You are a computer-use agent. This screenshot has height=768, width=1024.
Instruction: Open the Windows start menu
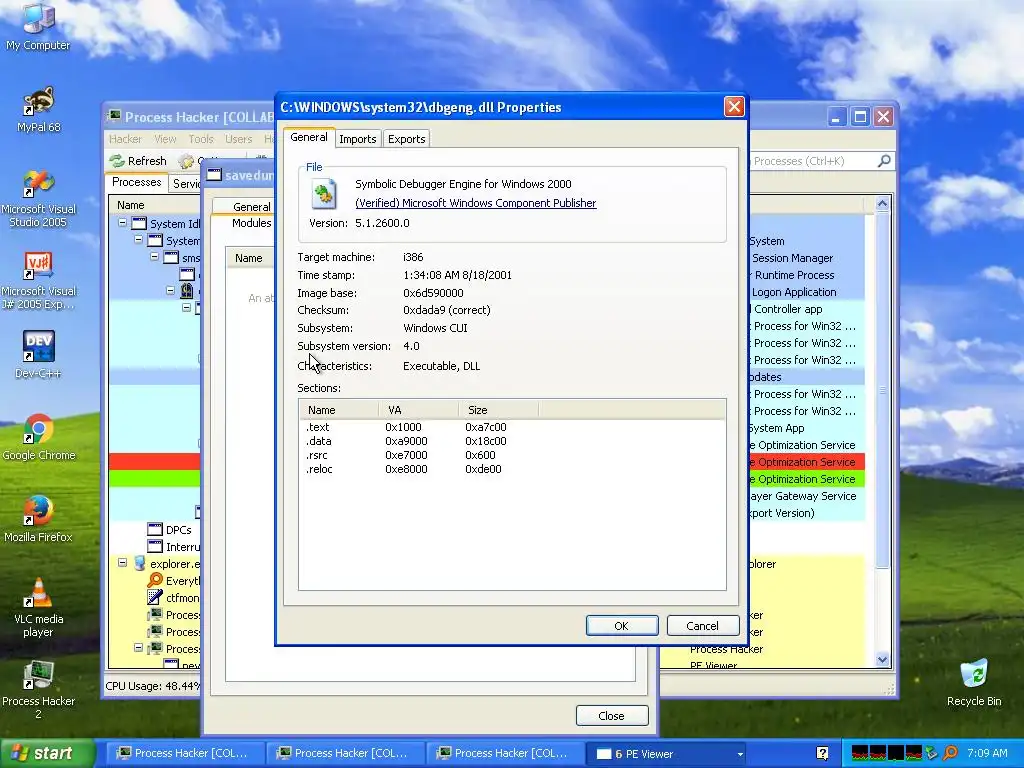tap(47, 753)
